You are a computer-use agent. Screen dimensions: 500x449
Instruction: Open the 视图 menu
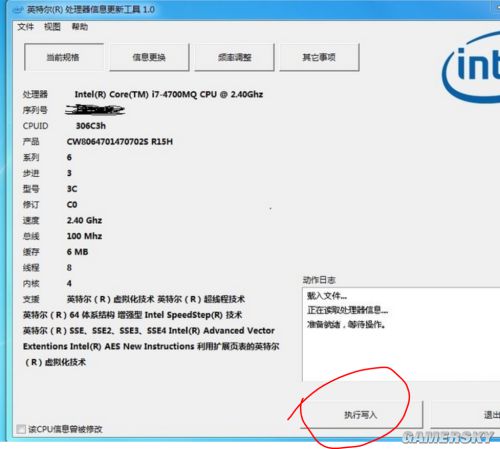click(52, 27)
